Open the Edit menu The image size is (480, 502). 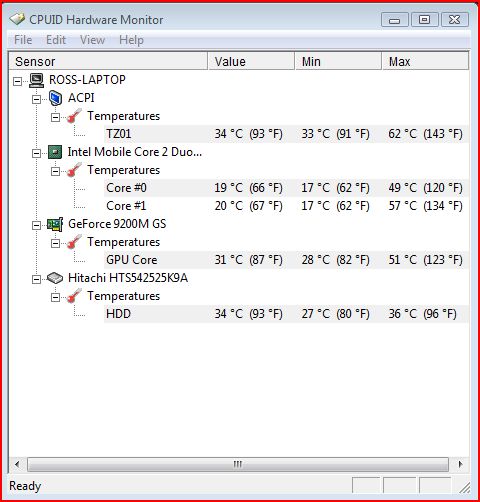[56, 40]
